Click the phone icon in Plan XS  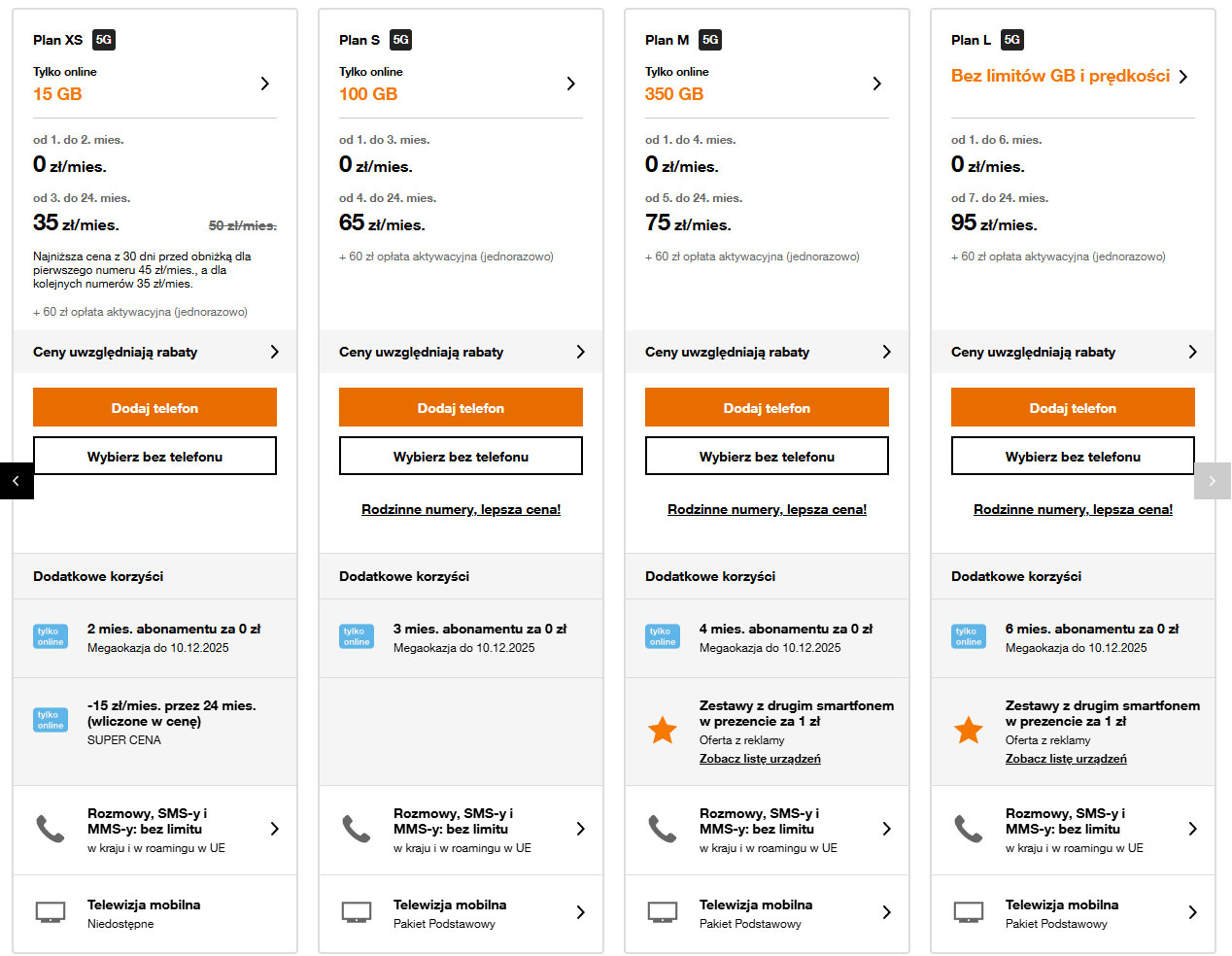pos(51,829)
